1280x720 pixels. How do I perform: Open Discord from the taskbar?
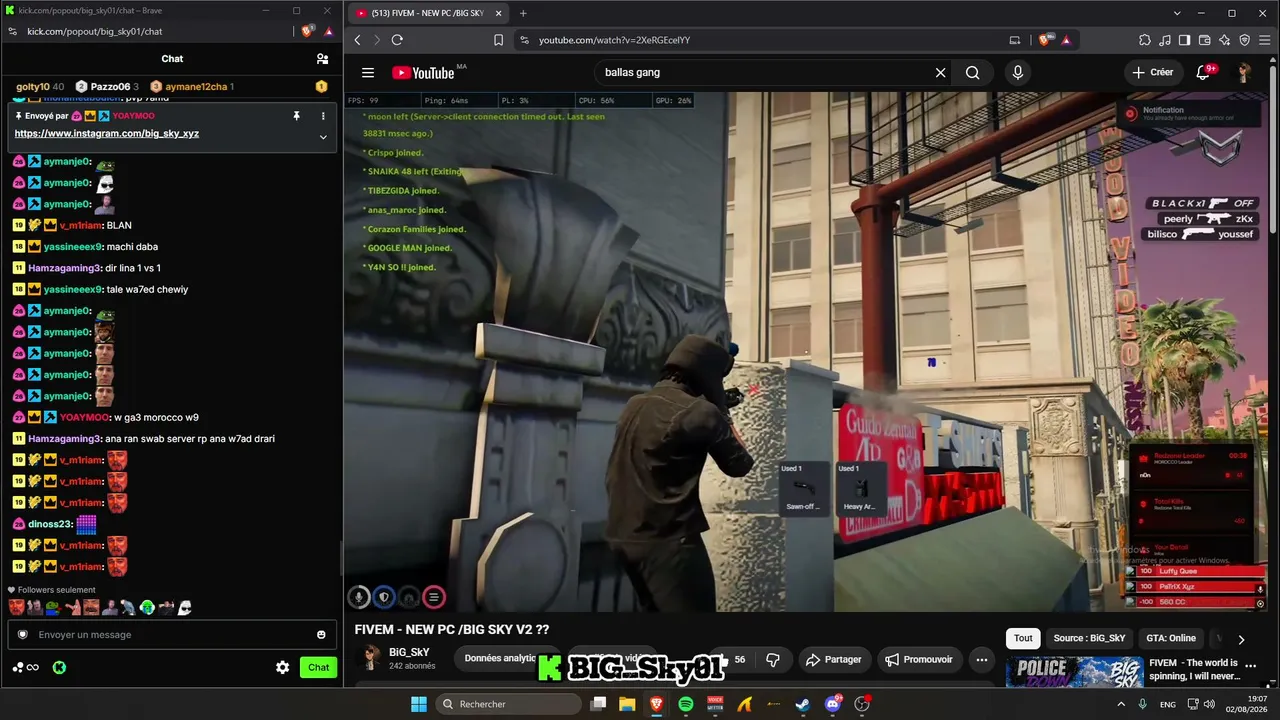833,704
